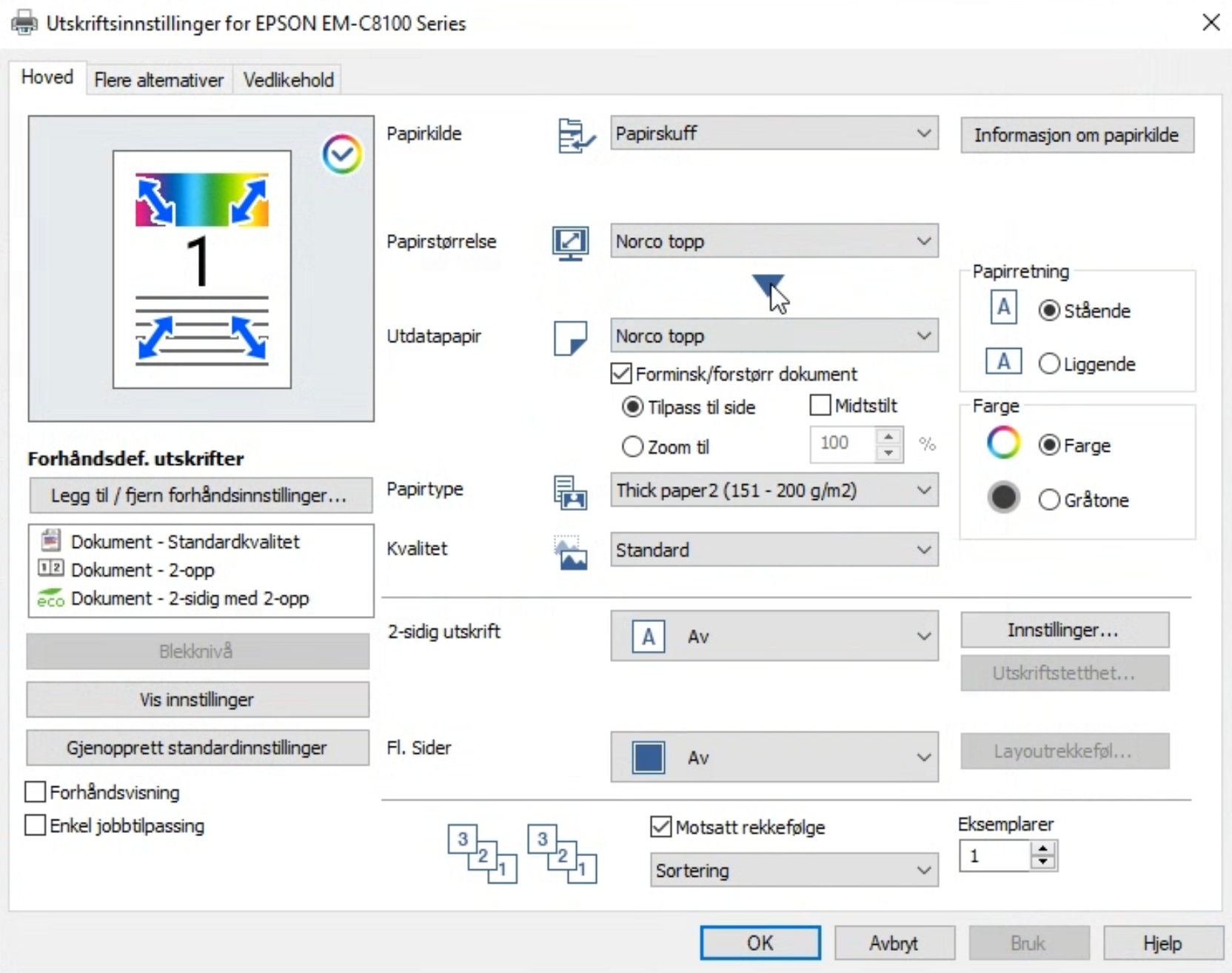Screen dimensions: 1232x973
Task: Choose Liggende paper orientation
Action: (1048, 364)
